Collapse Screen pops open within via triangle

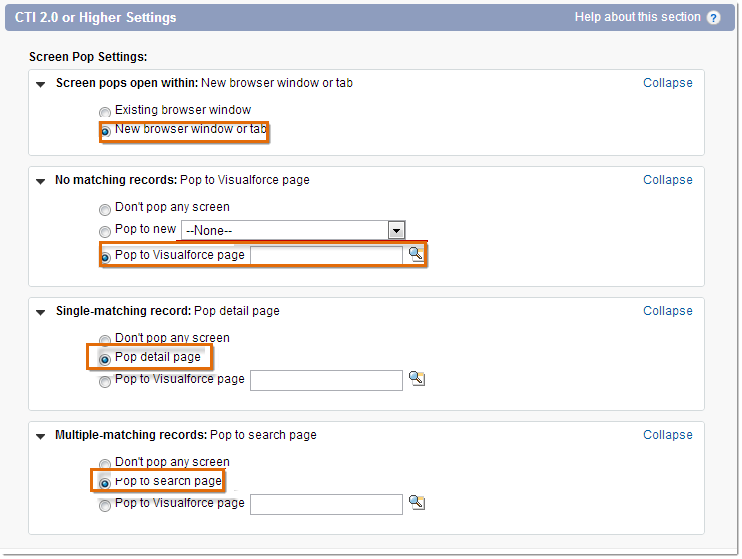pos(41,85)
